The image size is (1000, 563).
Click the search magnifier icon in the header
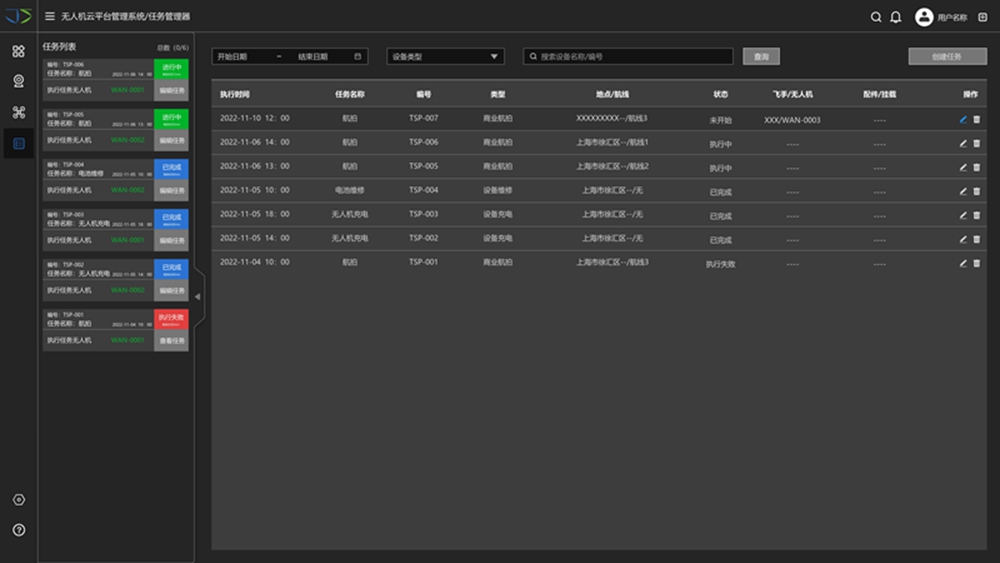click(877, 17)
